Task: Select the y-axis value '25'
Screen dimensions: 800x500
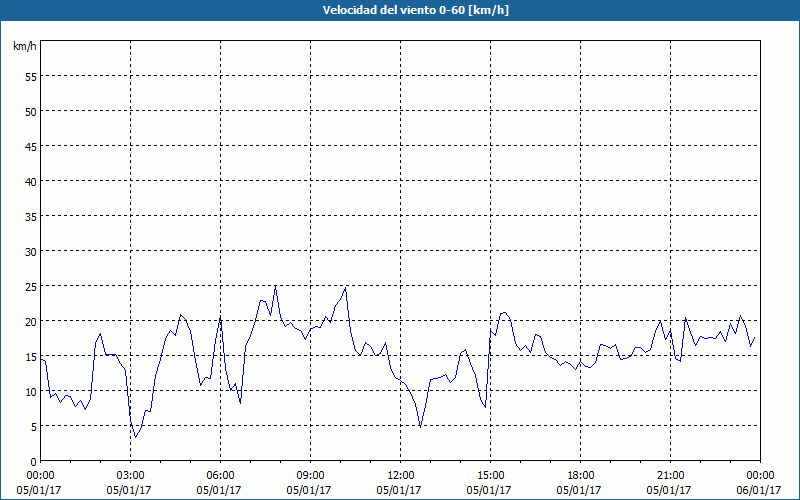Action: point(31,287)
